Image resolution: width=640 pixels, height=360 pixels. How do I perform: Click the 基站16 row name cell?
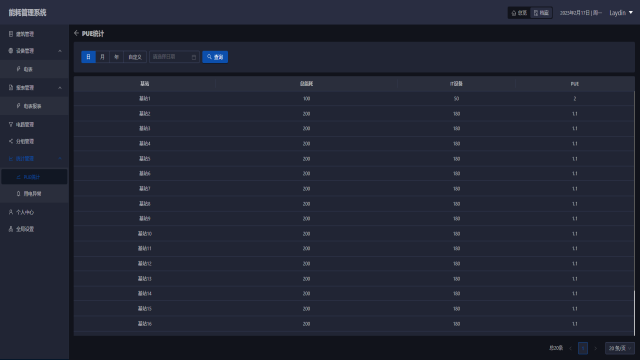click(144, 324)
